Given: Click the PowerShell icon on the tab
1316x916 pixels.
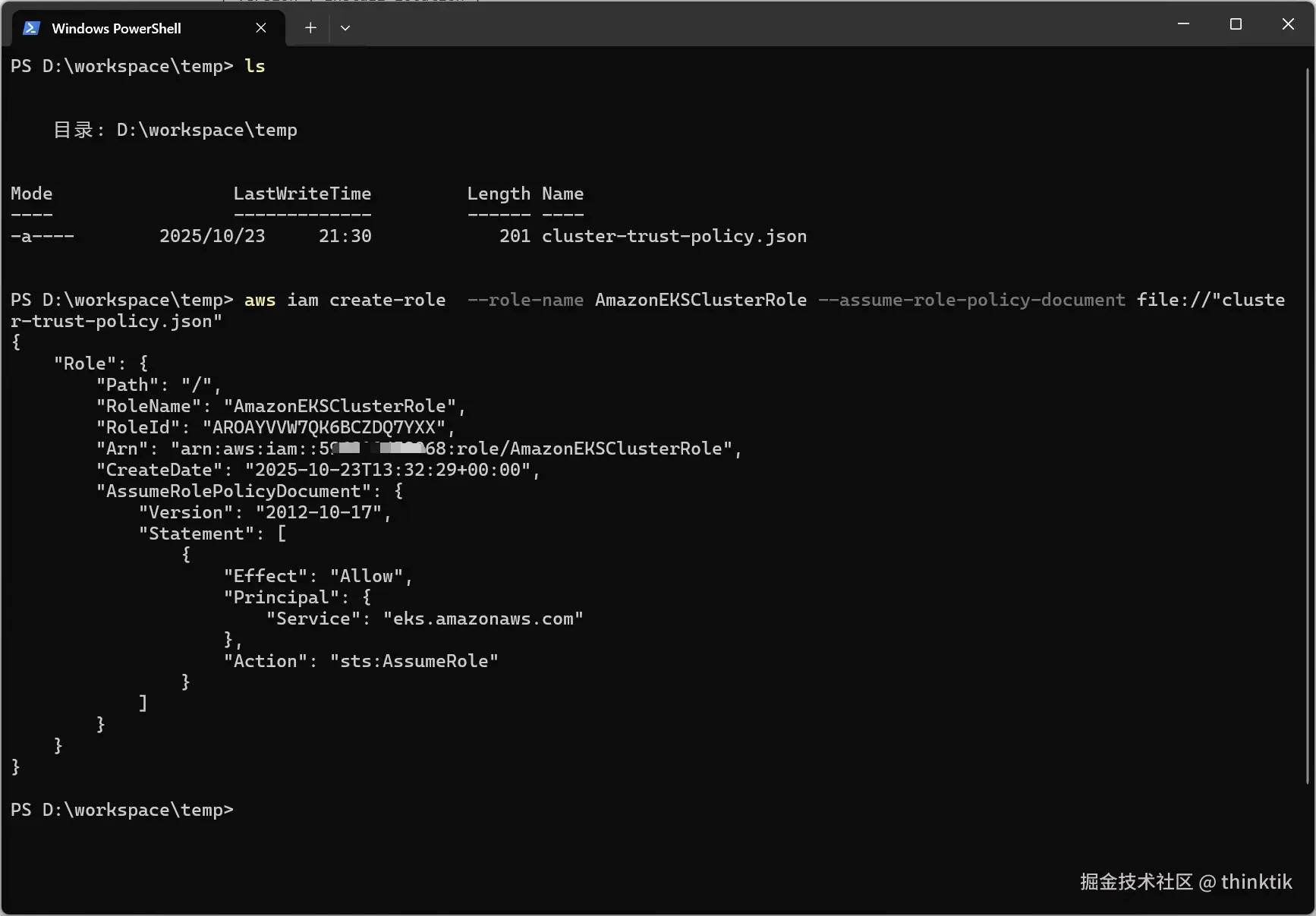Looking at the screenshot, I should click(31, 28).
